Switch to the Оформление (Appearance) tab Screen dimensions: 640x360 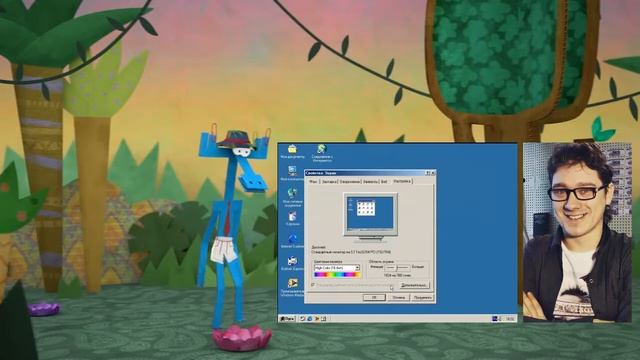point(349,182)
